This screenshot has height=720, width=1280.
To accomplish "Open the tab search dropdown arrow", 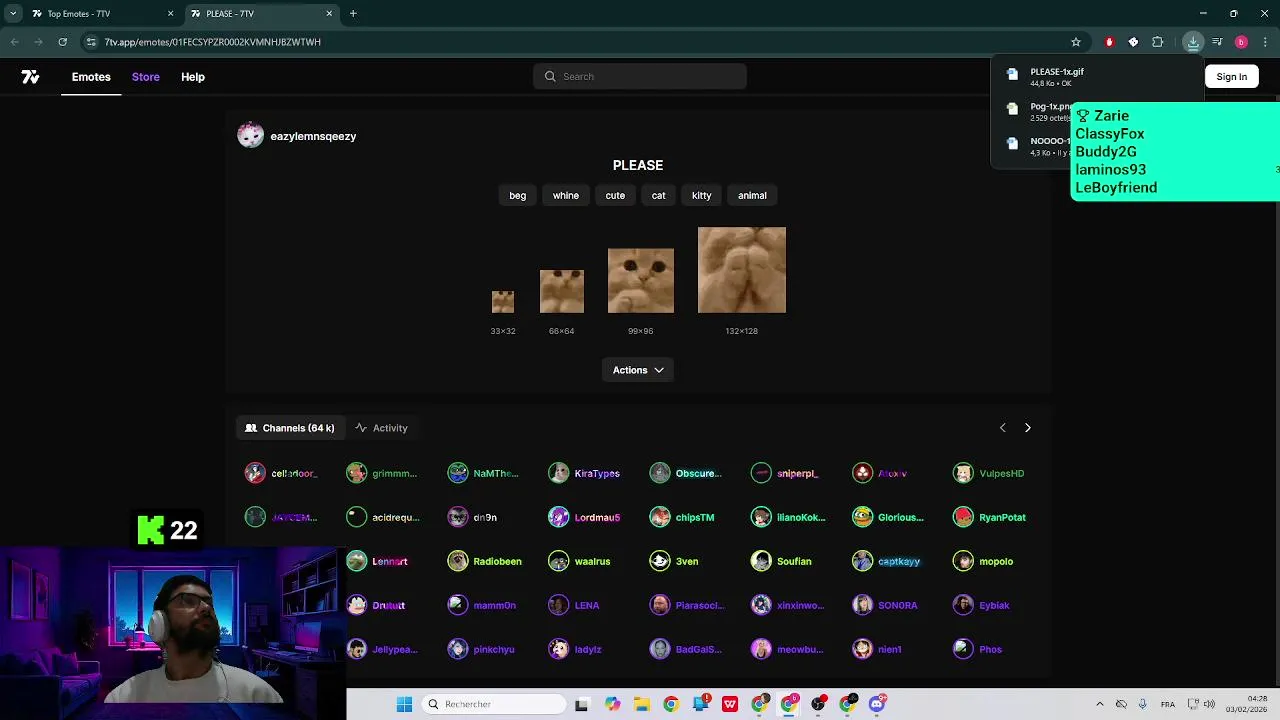I will [13, 14].
